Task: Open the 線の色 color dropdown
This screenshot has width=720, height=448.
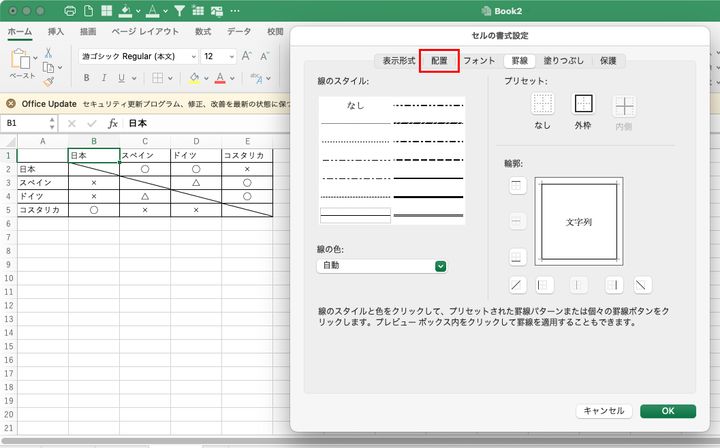Action: tap(440, 266)
